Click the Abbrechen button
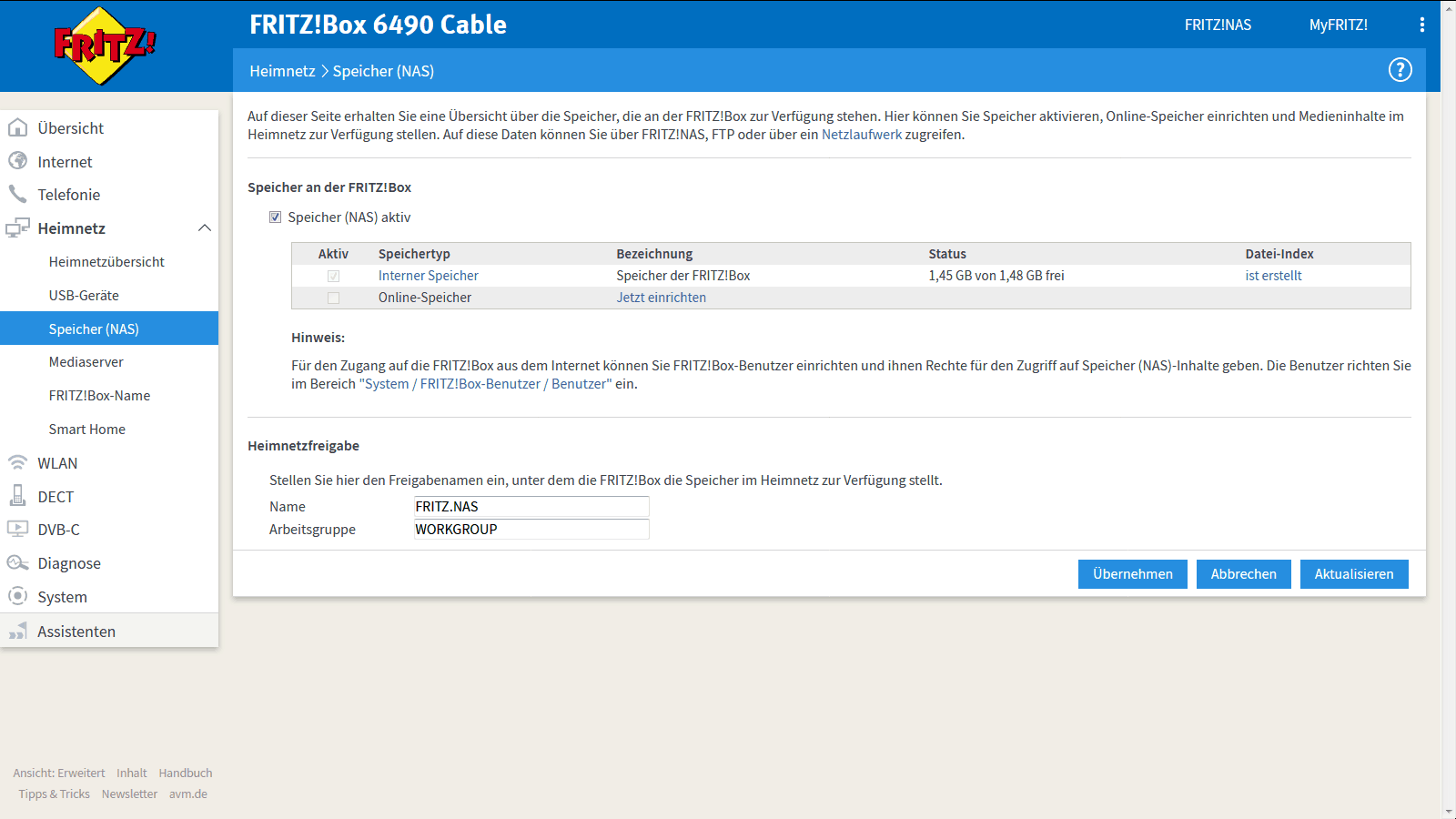 click(1243, 574)
